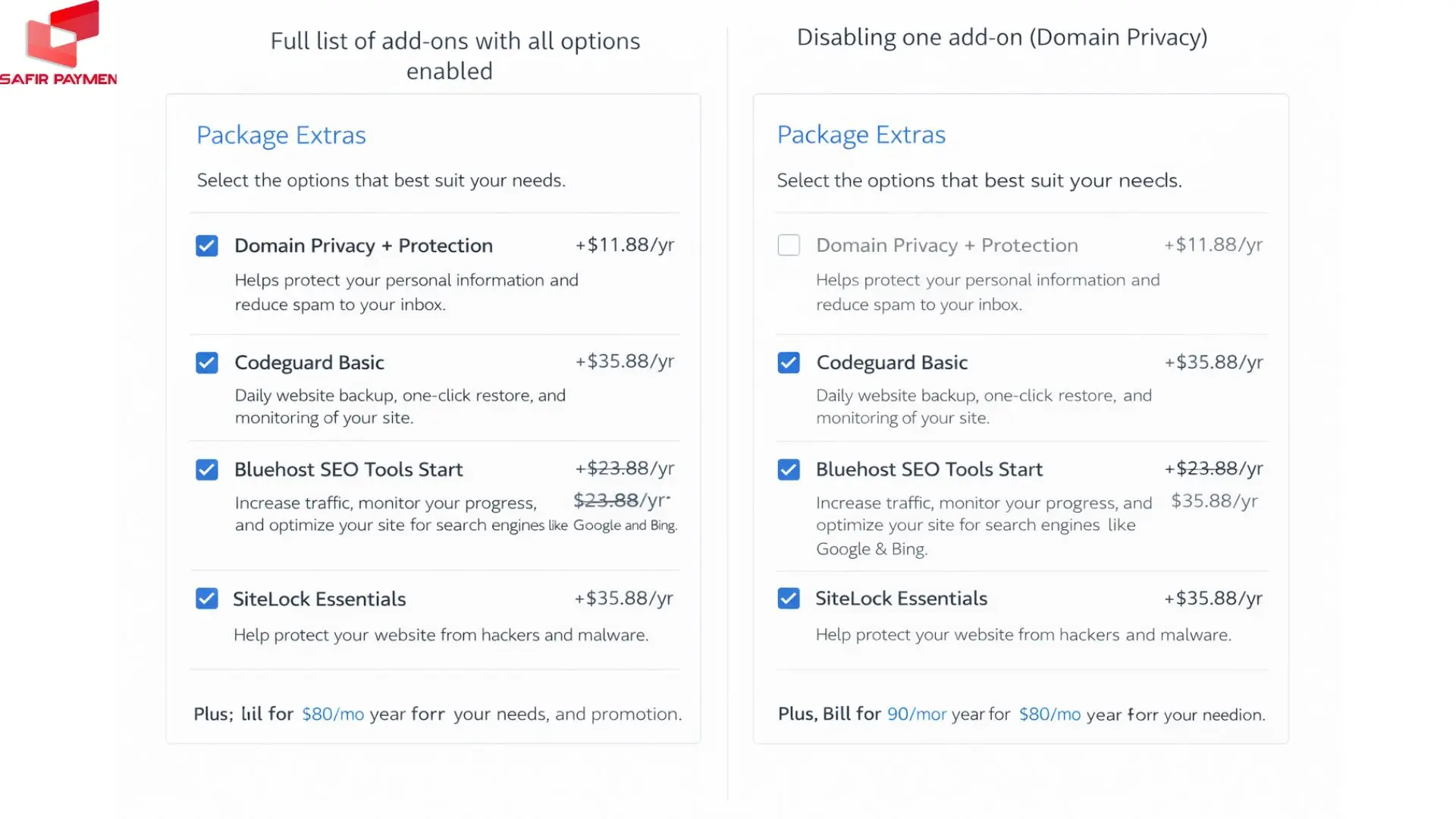This screenshot has width=1456, height=819.
Task: Uncheck Codeguard Basic in left panel
Action: [207, 362]
